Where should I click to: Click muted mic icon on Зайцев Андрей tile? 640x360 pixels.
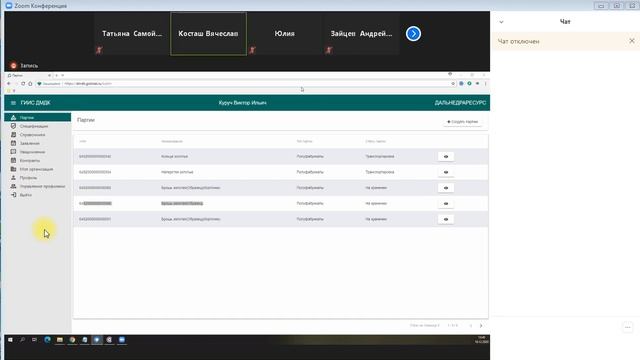coord(329,50)
